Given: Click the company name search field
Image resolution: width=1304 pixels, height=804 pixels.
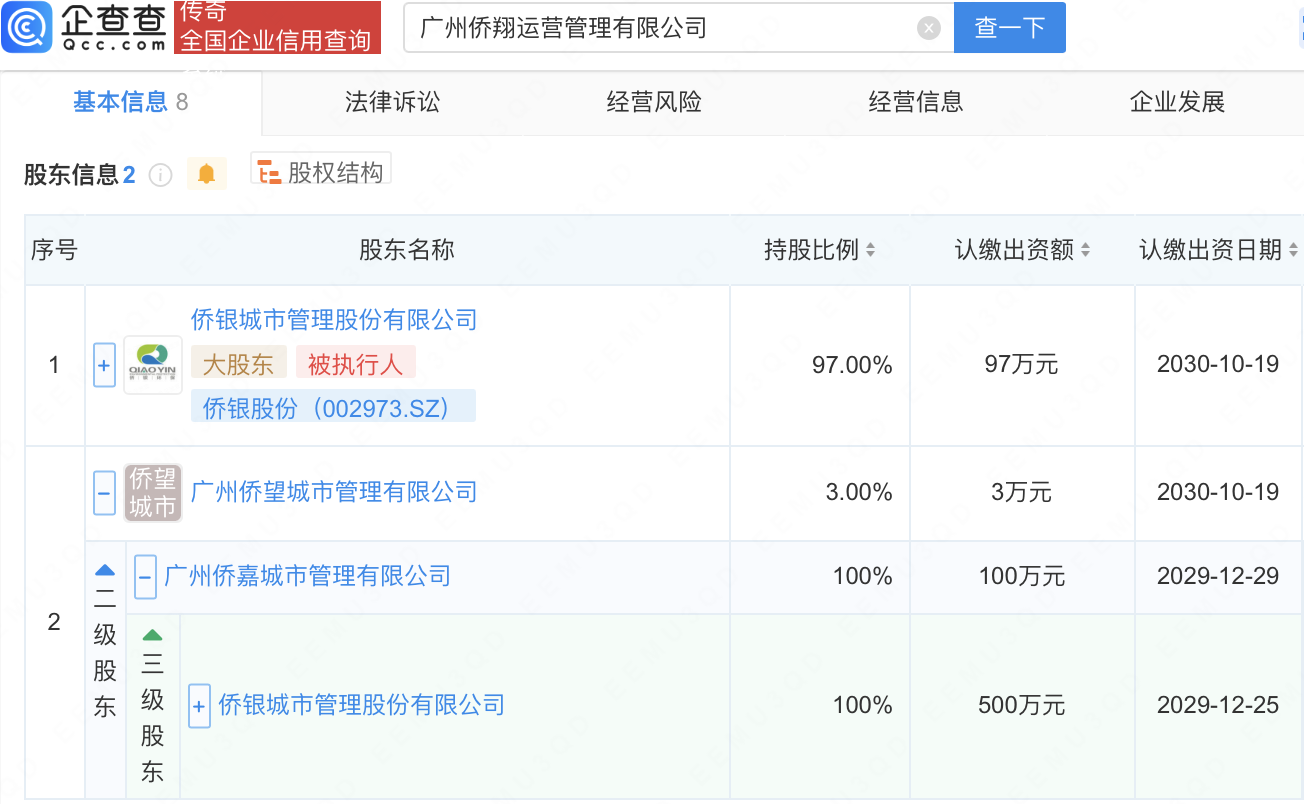Looking at the screenshot, I should [x=660, y=28].
